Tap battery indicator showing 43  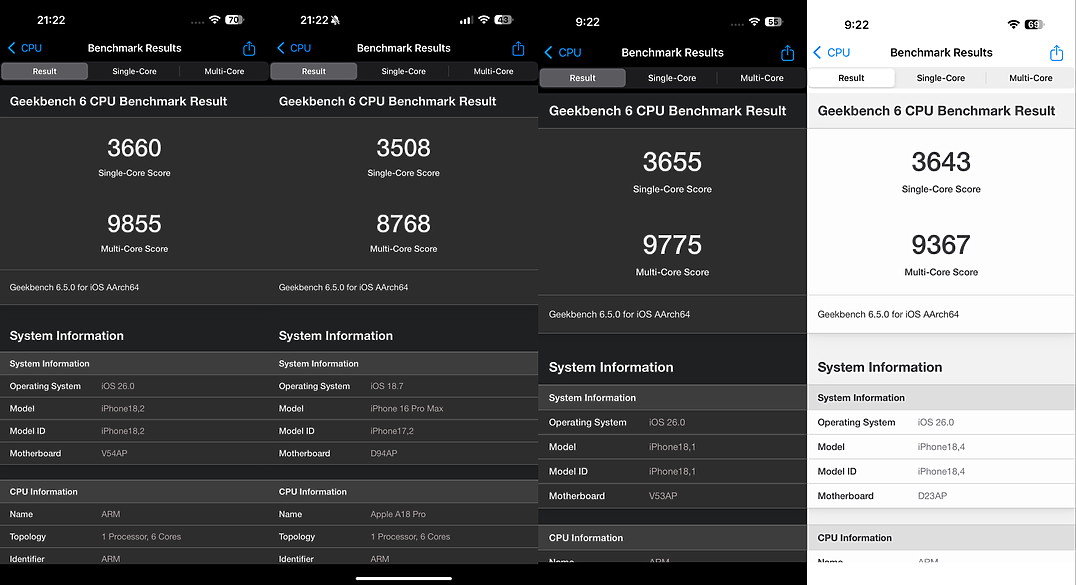pyautogui.click(x=504, y=20)
